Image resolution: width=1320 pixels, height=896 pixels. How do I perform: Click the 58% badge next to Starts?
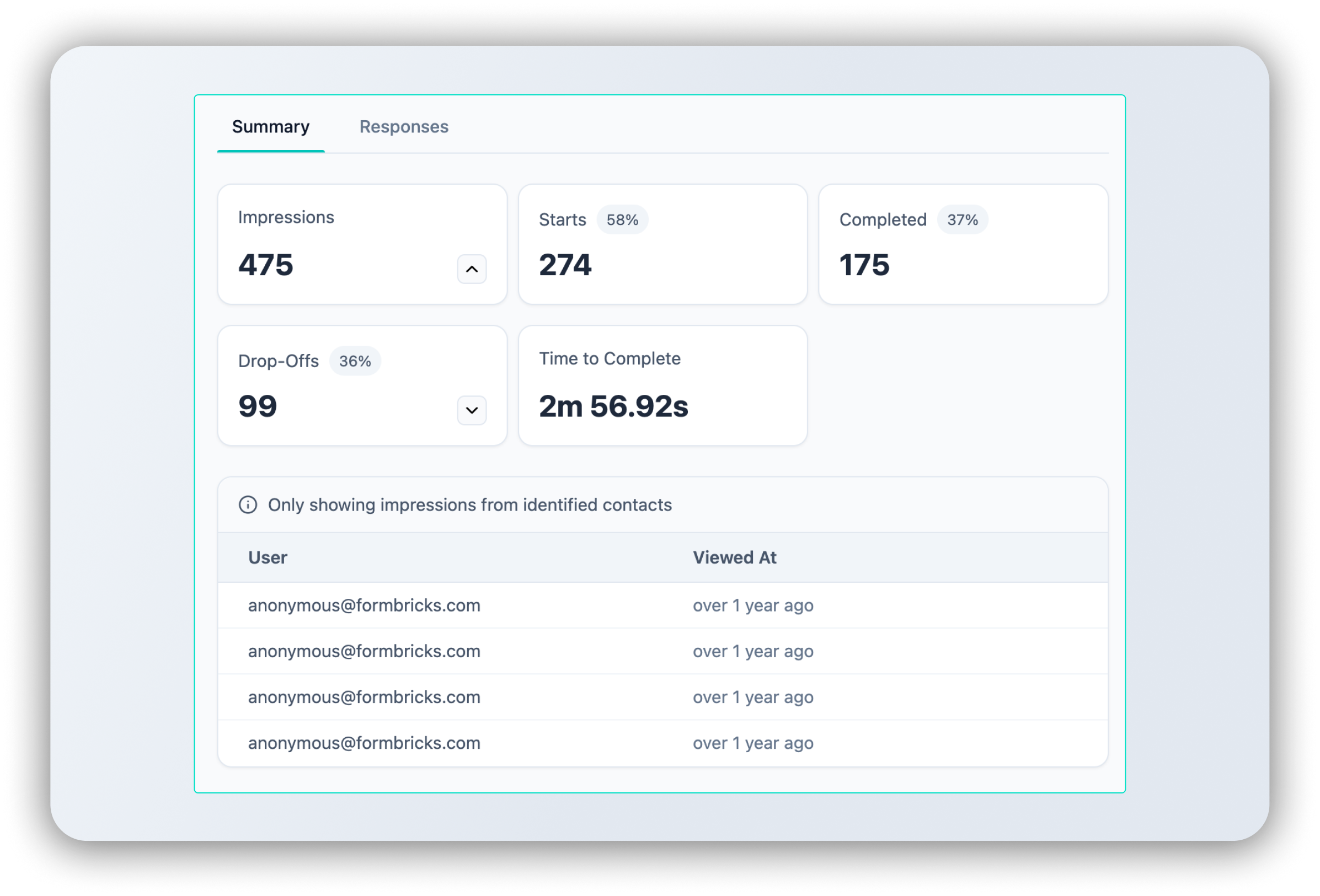pos(621,220)
